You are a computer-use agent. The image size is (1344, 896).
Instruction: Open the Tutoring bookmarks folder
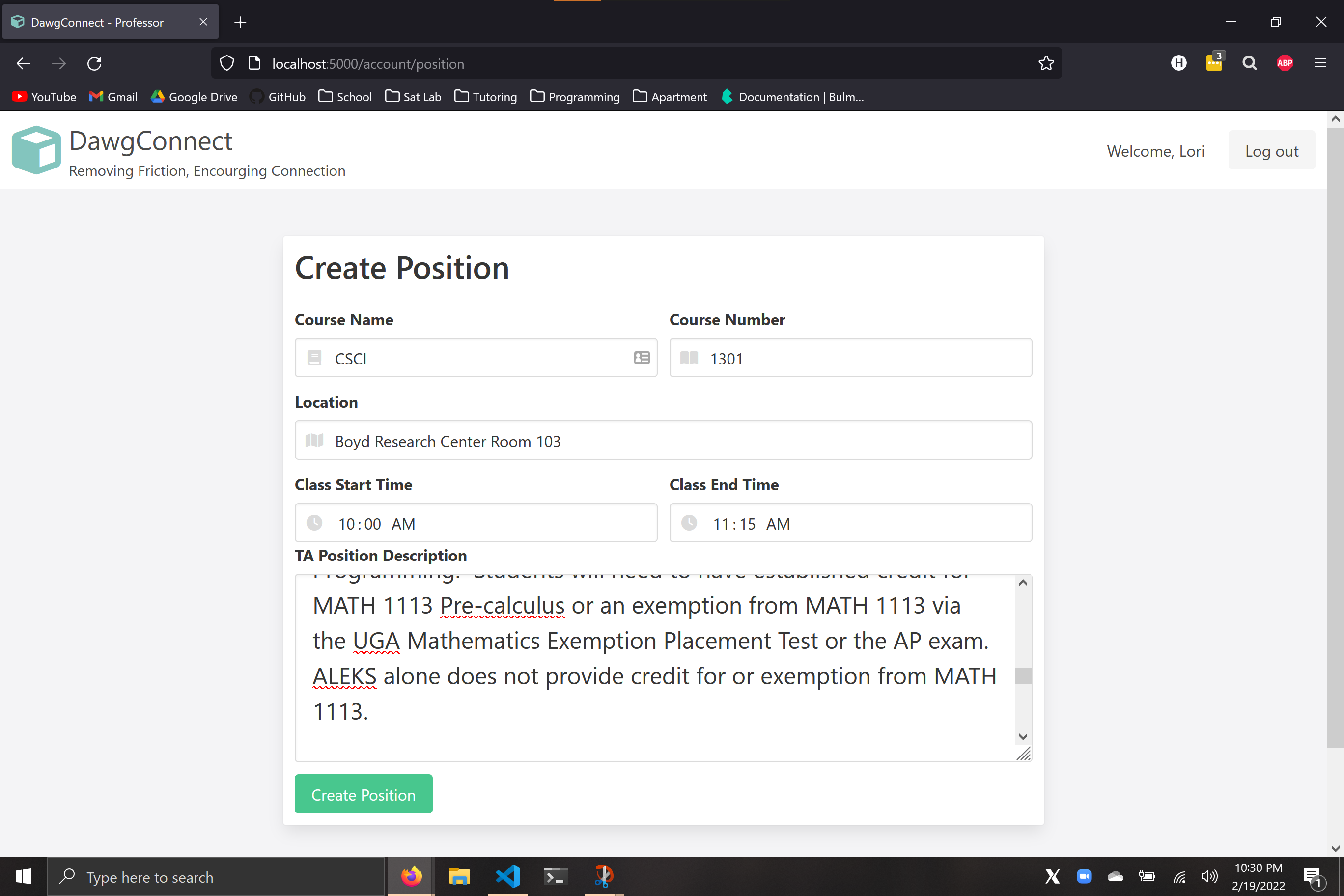tap(486, 97)
